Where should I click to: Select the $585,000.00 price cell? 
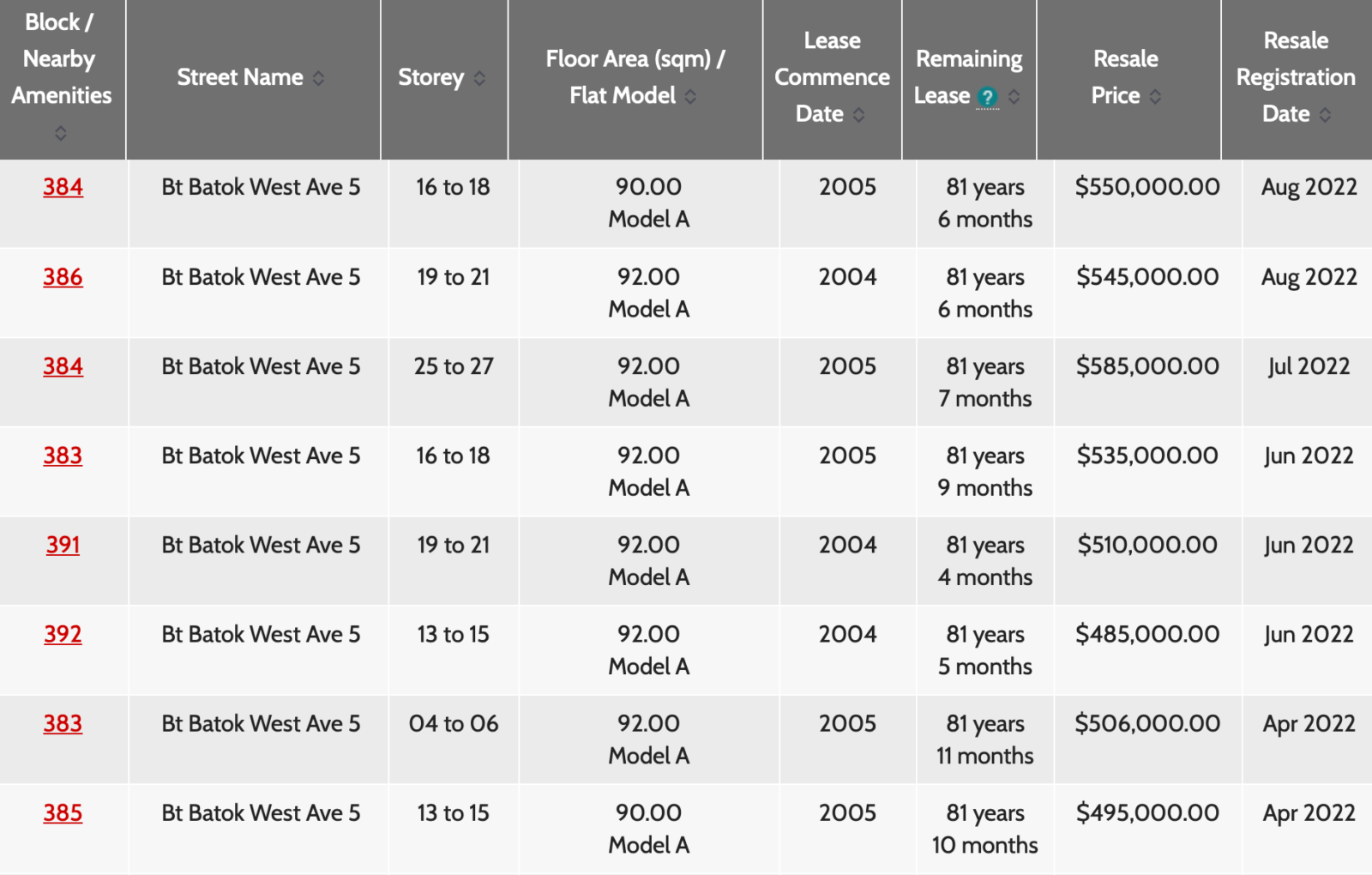pyautogui.click(x=1147, y=366)
